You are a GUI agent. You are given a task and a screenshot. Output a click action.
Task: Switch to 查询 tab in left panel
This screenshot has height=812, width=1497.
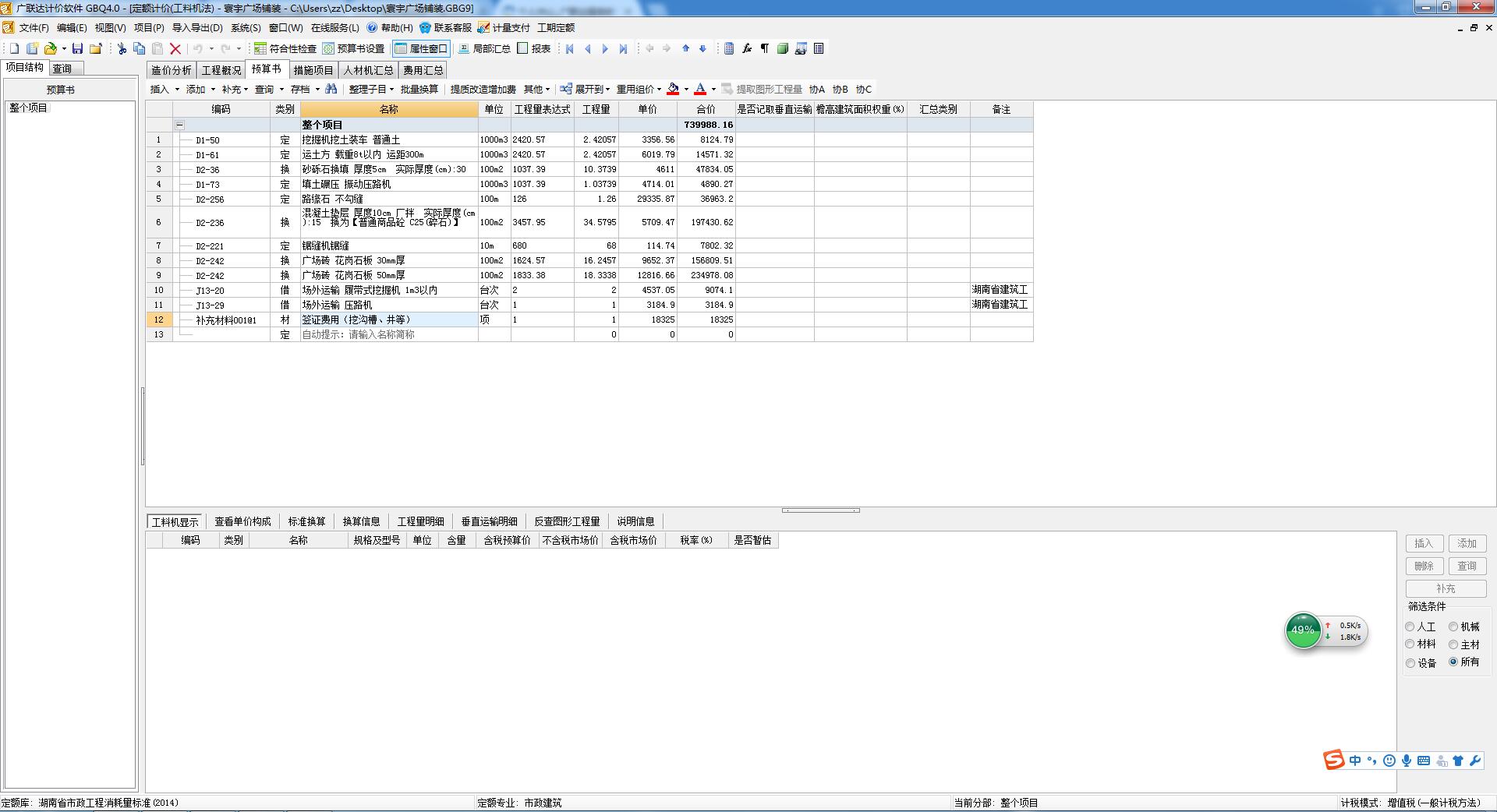click(x=62, y=69)
